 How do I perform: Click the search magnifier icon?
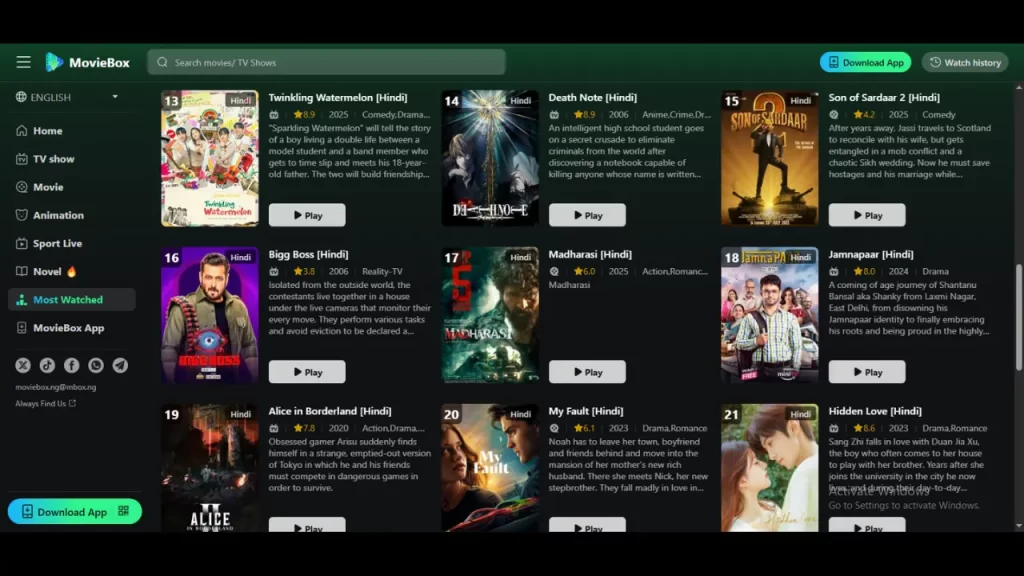(x=162, y=62)
